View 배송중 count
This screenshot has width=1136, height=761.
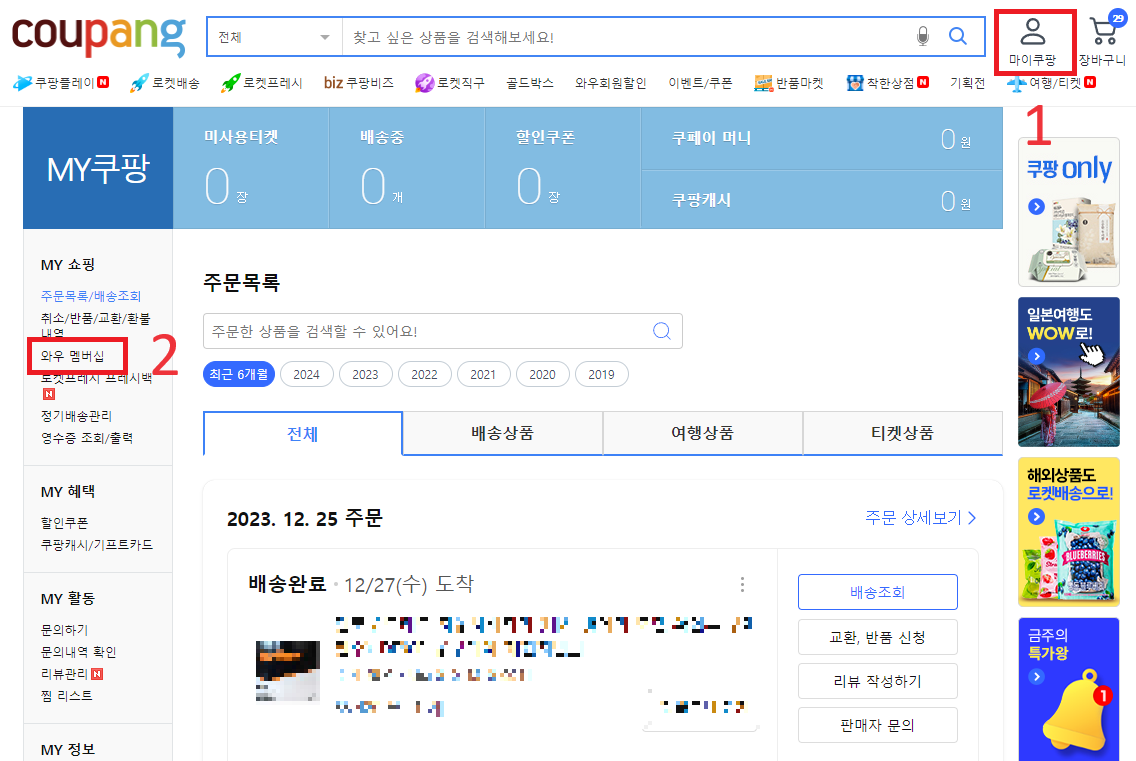tap(406, 168)
